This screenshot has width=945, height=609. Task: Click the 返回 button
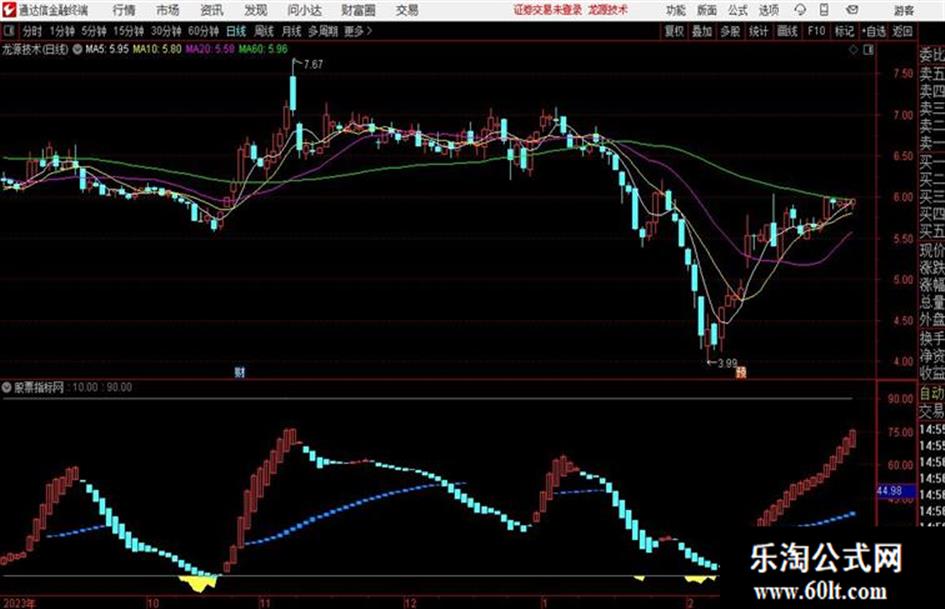coord(902,31)
